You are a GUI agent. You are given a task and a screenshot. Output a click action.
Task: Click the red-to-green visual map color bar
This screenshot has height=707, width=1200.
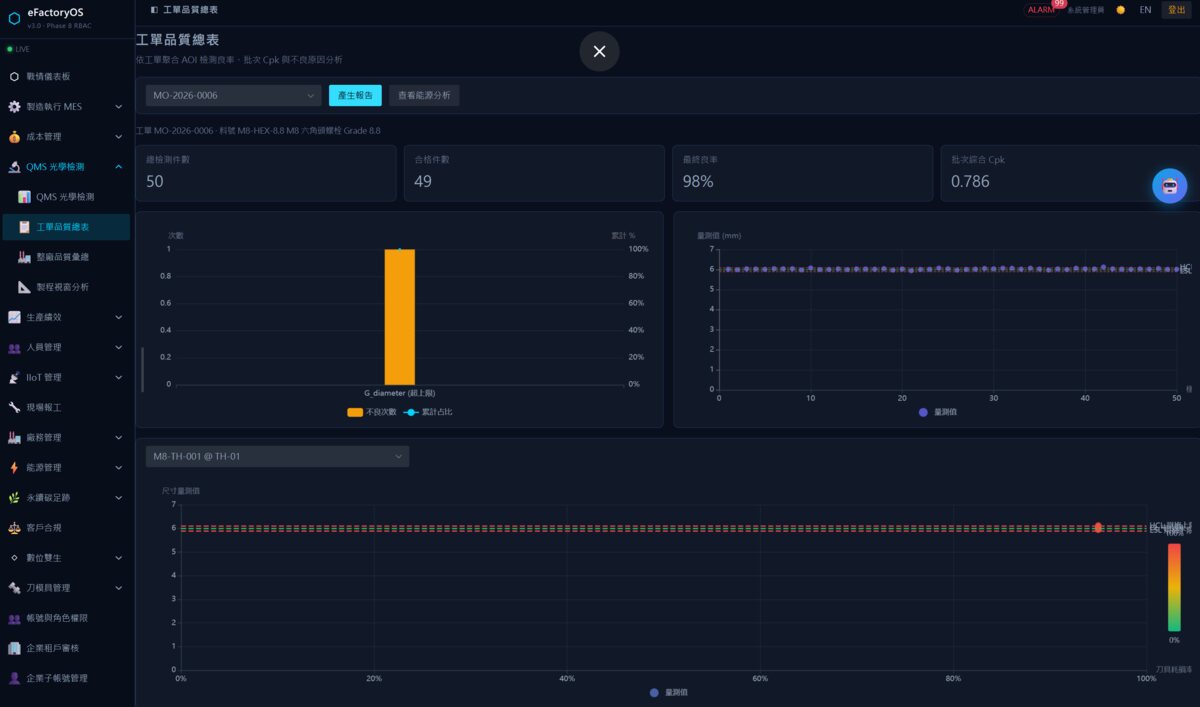coord(1174,587)
